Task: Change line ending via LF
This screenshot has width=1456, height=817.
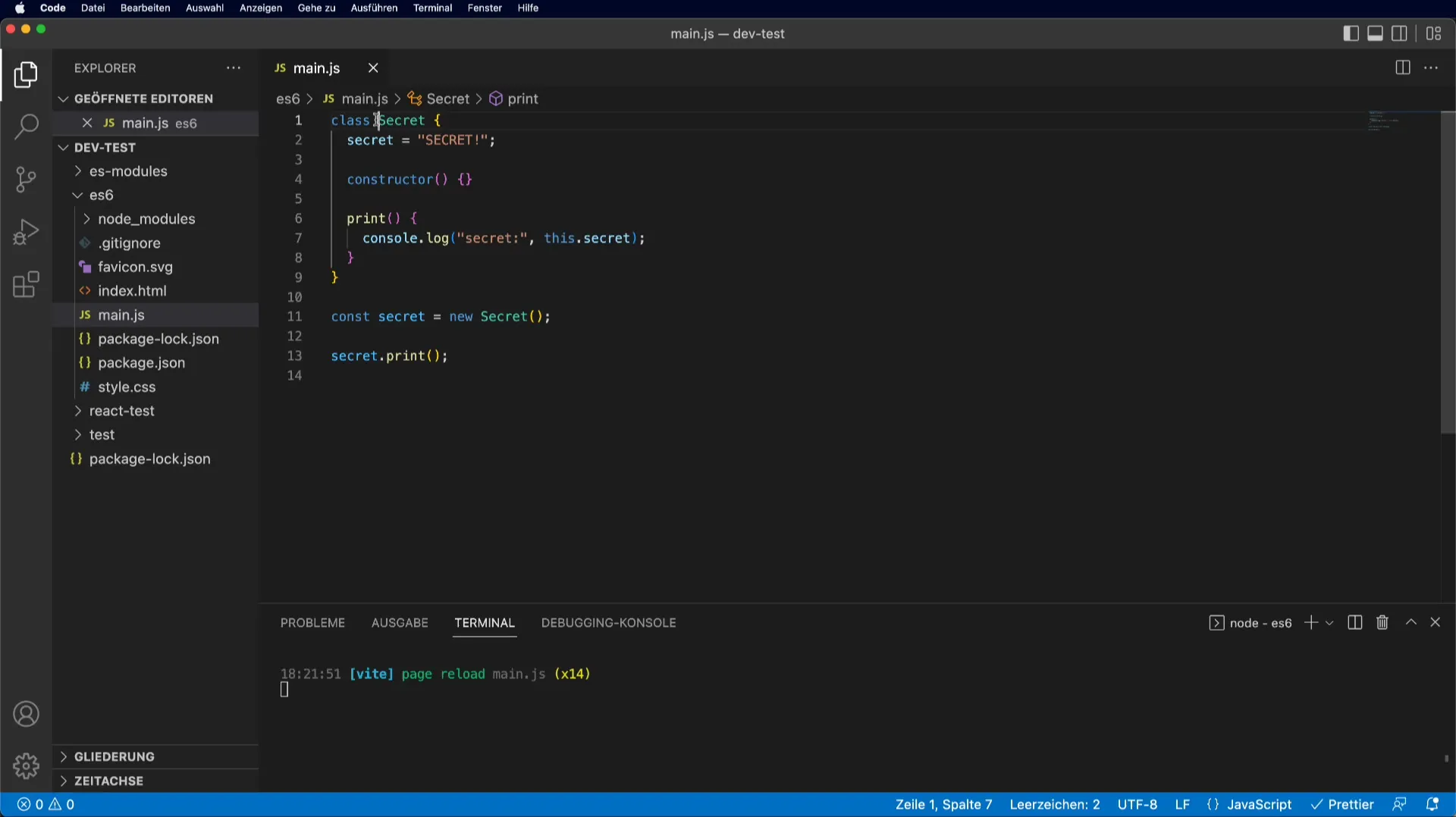Action: tap(1182, 805)
